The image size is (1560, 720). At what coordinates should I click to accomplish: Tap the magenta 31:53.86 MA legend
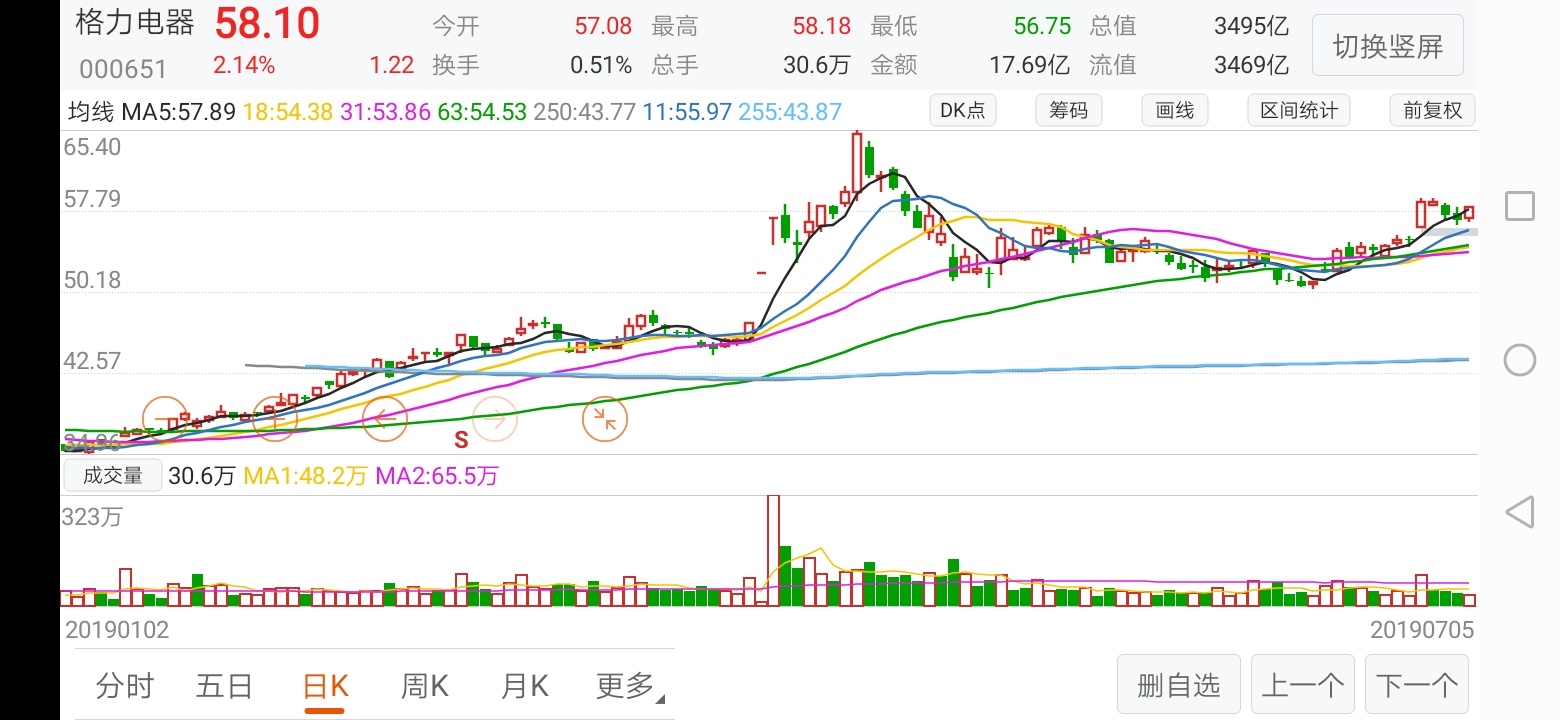pyautogui.click(x=384, y=111)
